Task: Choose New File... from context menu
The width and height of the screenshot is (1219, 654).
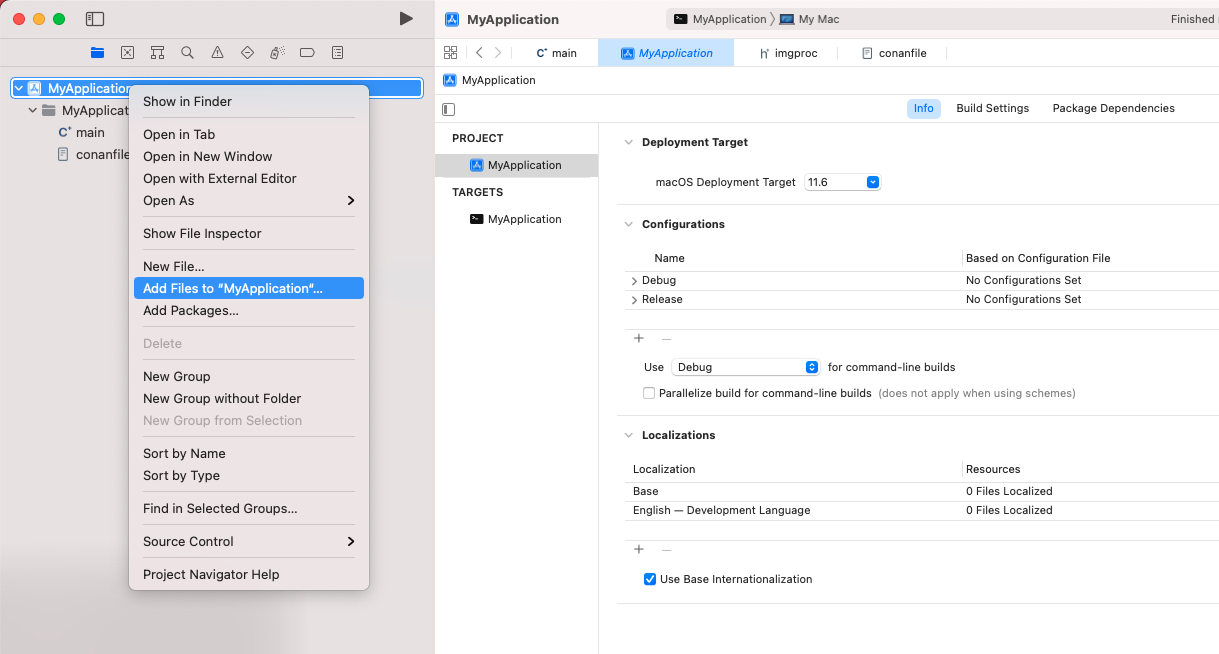Action: click(x=249, y=266)
